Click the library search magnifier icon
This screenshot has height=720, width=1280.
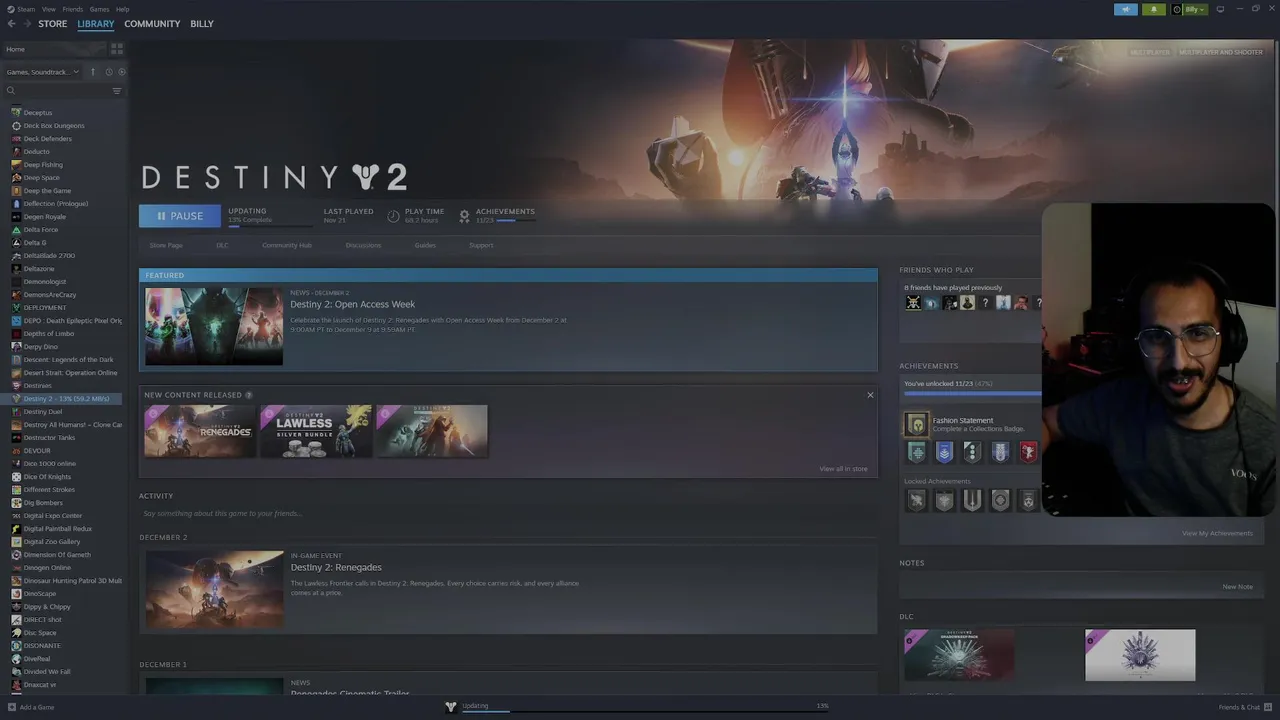pos(11,91)
